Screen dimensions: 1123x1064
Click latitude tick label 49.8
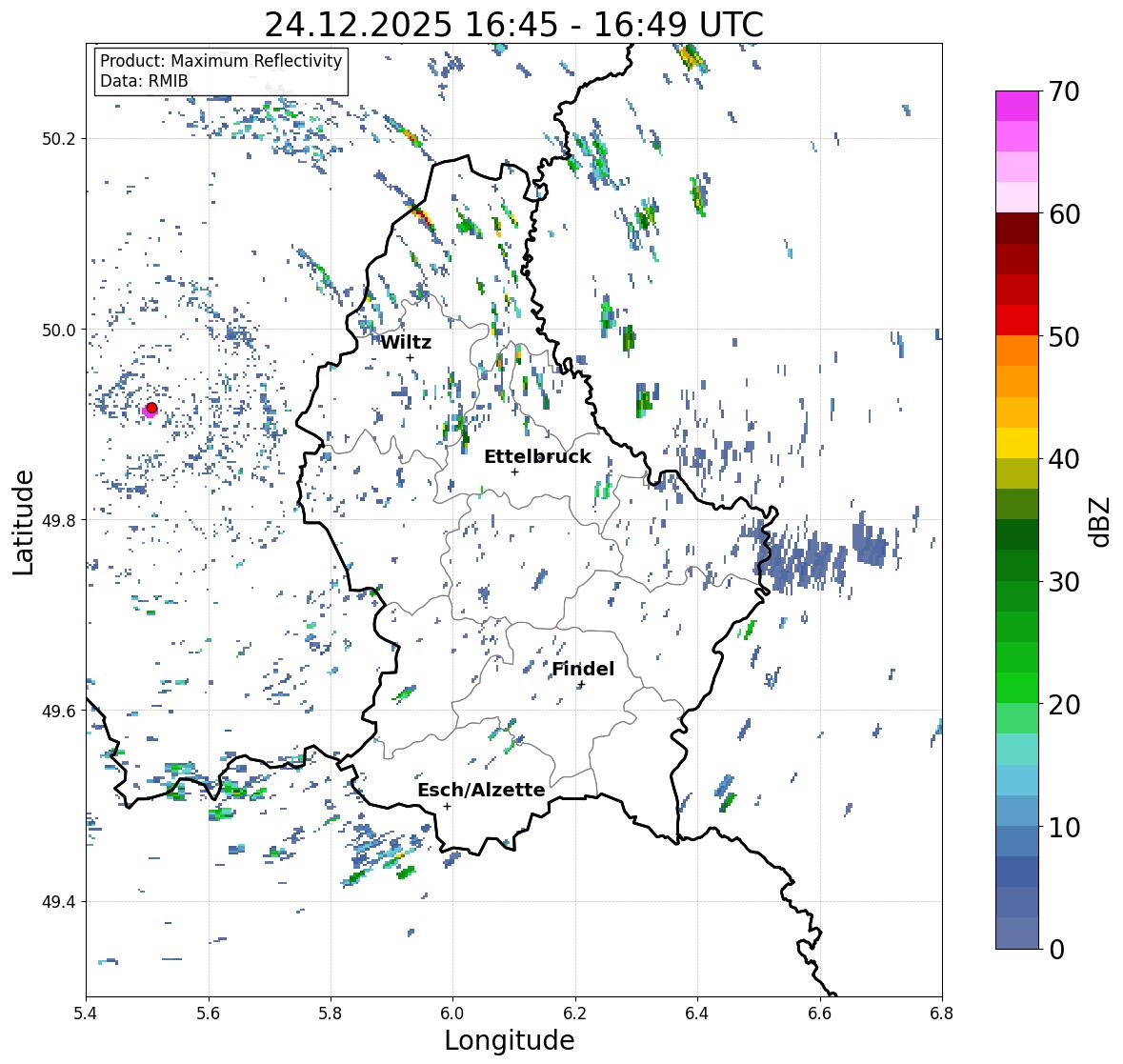point(59,520)
